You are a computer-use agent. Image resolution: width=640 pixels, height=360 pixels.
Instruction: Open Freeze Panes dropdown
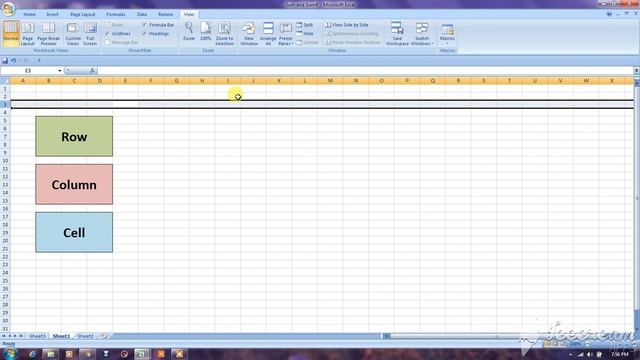click(286, 33)
